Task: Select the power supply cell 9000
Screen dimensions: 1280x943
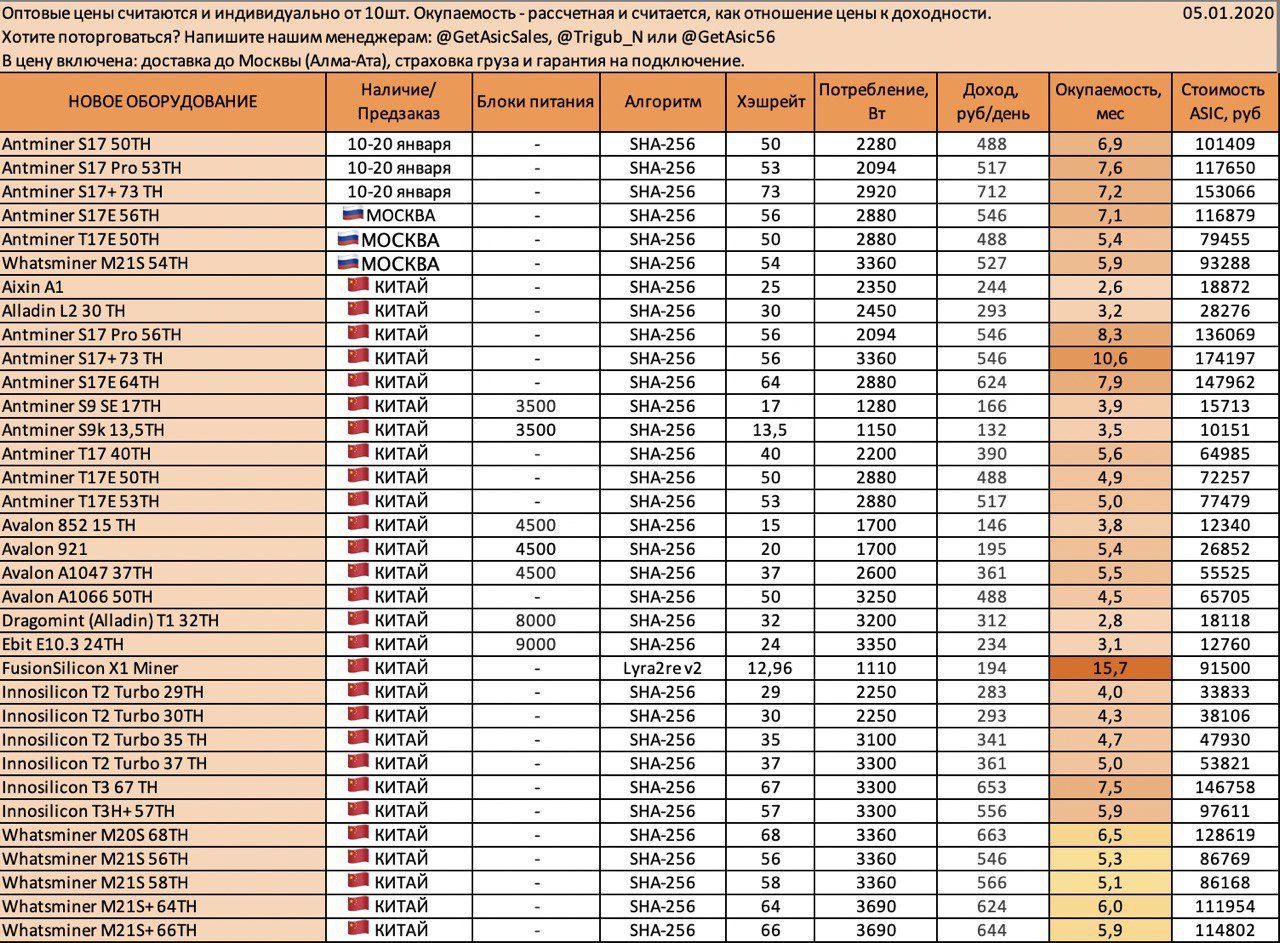Action: [536, 644]
